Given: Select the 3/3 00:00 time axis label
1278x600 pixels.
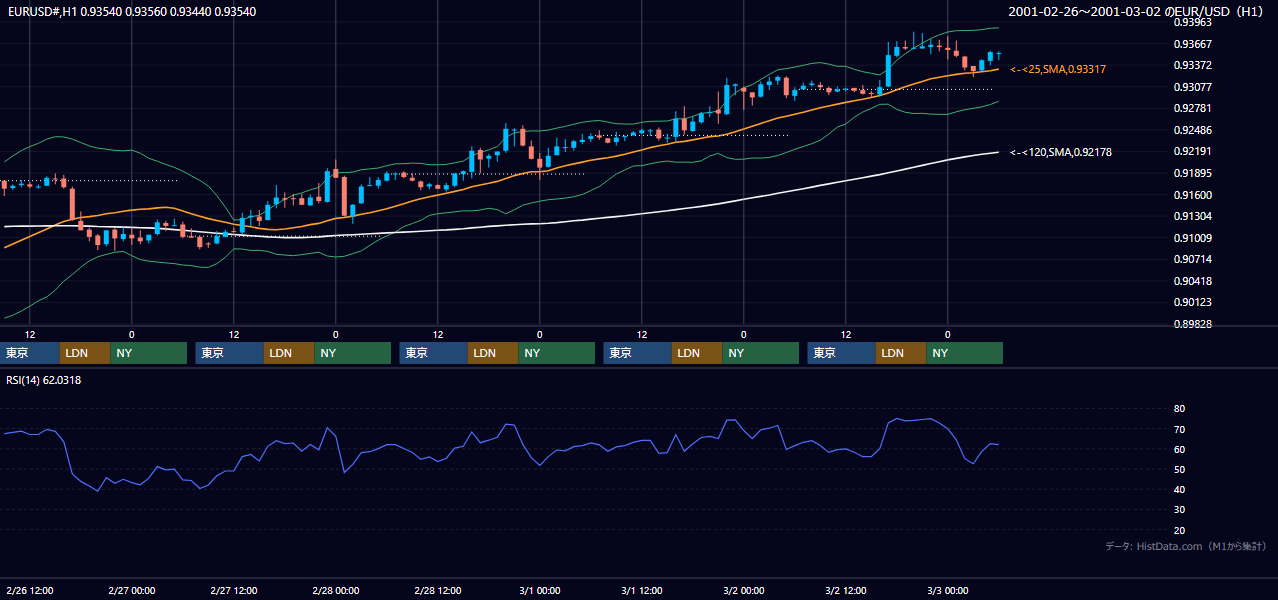Looking at the screenshot, I should 947,590.
